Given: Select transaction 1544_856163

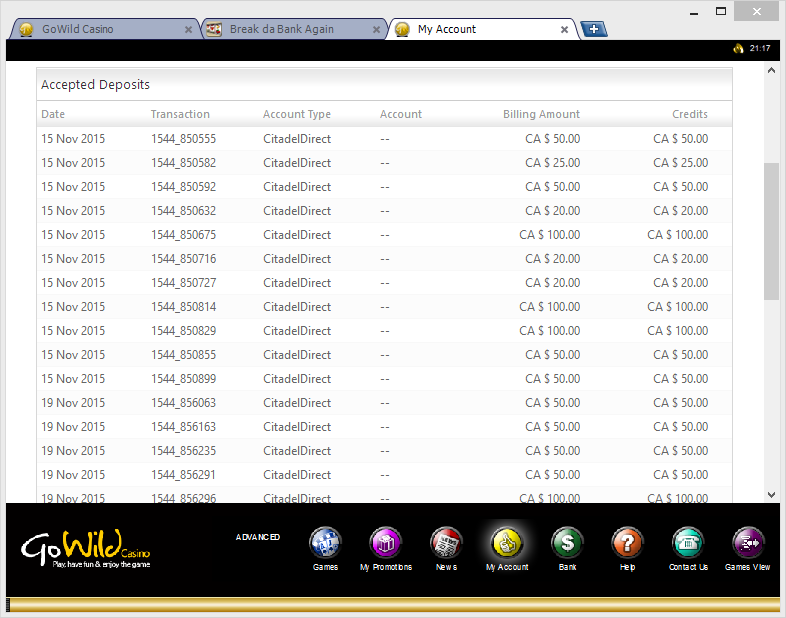Looking at the screenshot, I should pos(183,427).
